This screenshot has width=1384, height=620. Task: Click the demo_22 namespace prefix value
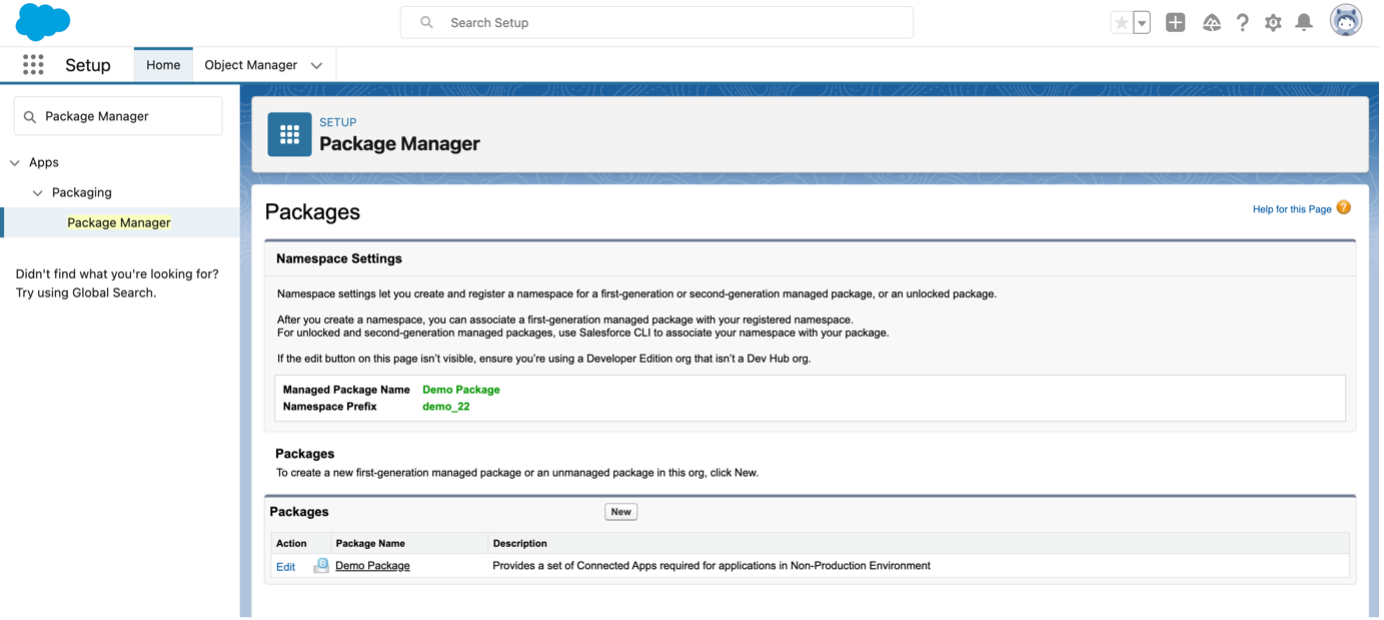[446, 407]
